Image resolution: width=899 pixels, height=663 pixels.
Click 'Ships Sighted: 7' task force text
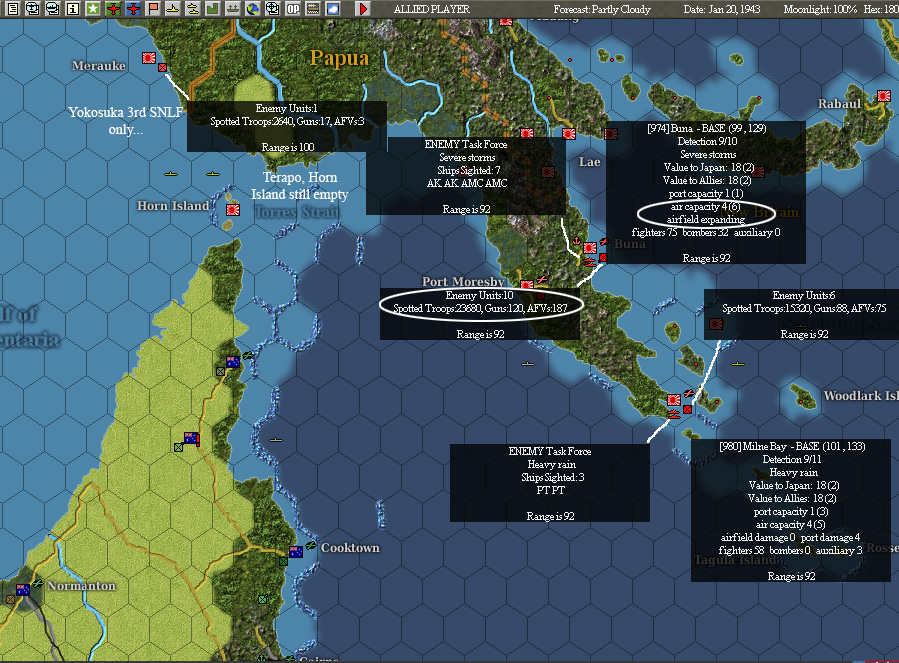468,170
